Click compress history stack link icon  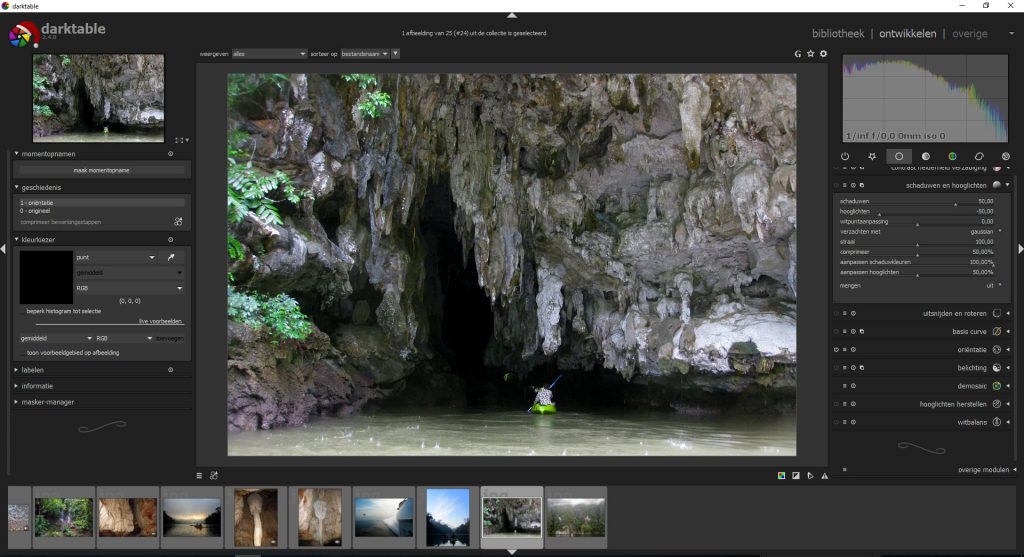[178, 222]
